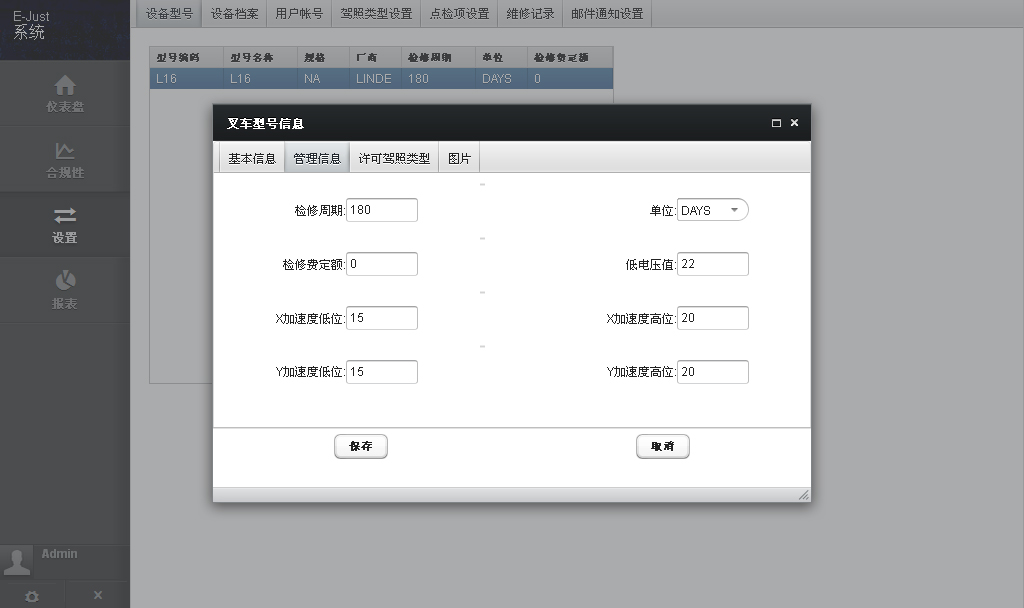Switch to the 许可驾照类型 tab
Image resolution: width=1024 pixels, height=608 pixels.
coord(394,158)
